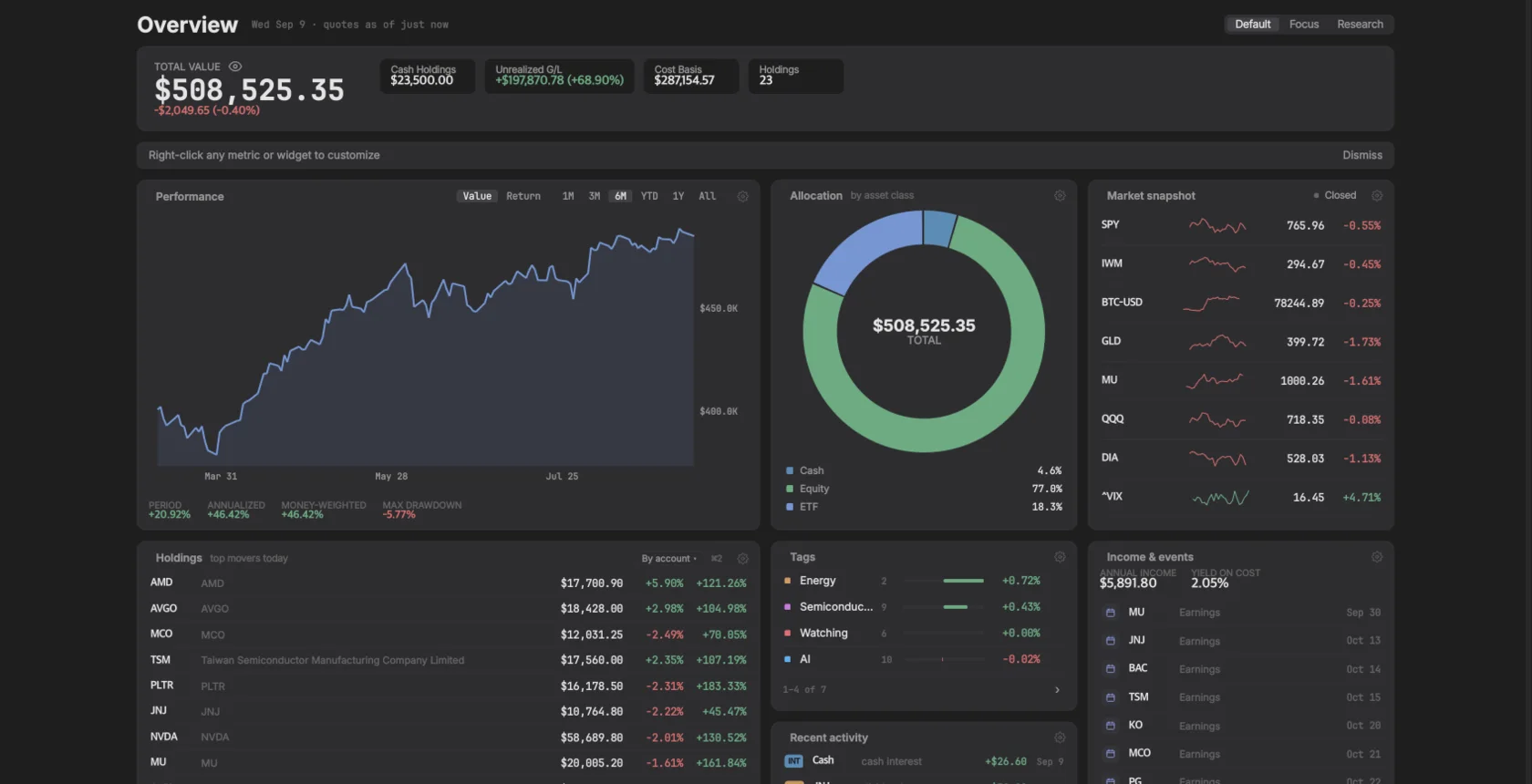The image size is (1532, 784).
Task: Click calendar icon beside JNJ earnings
Action: [x=1110, y=641]
